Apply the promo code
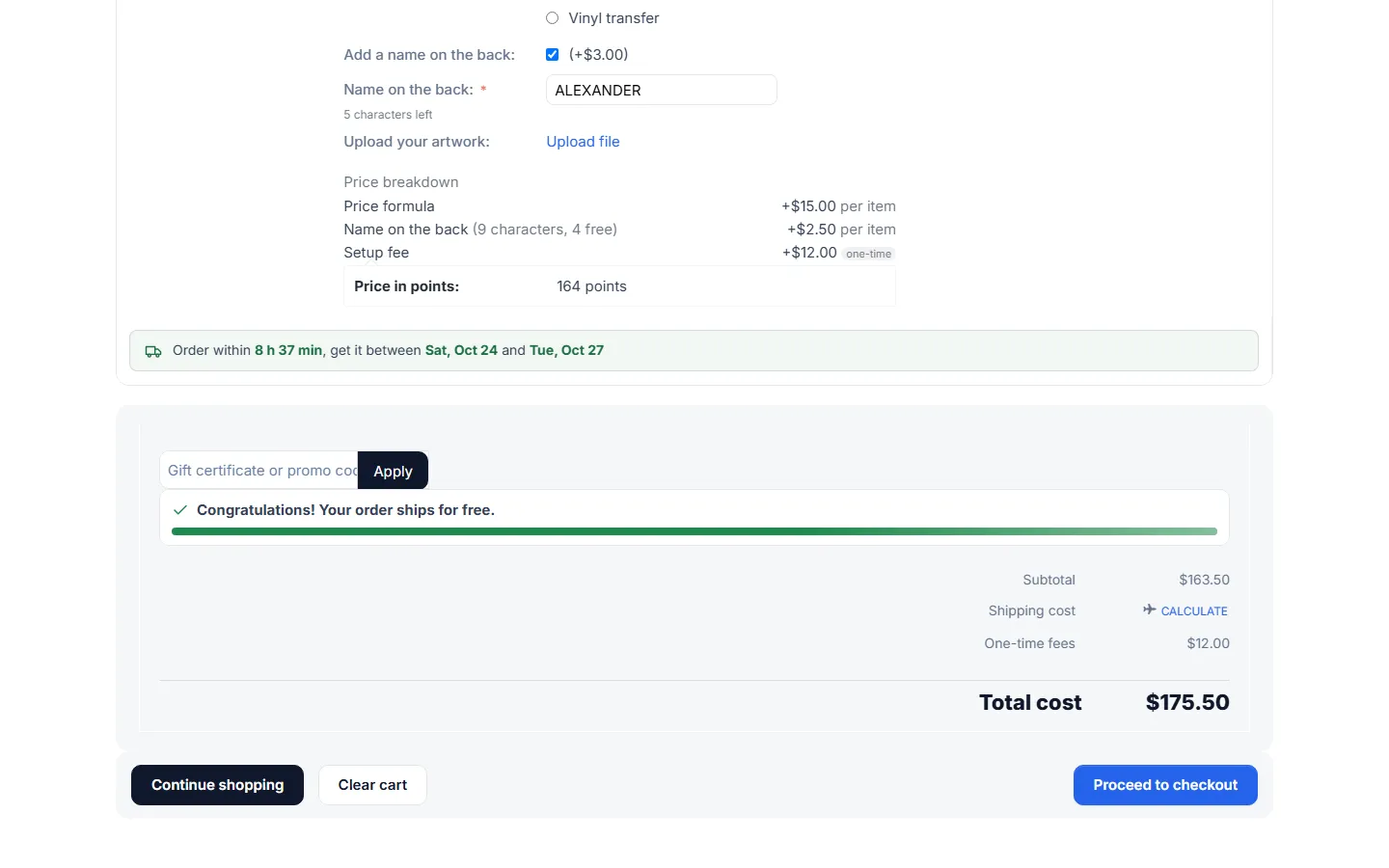1389x868 pixels. [x=393, y=471]
